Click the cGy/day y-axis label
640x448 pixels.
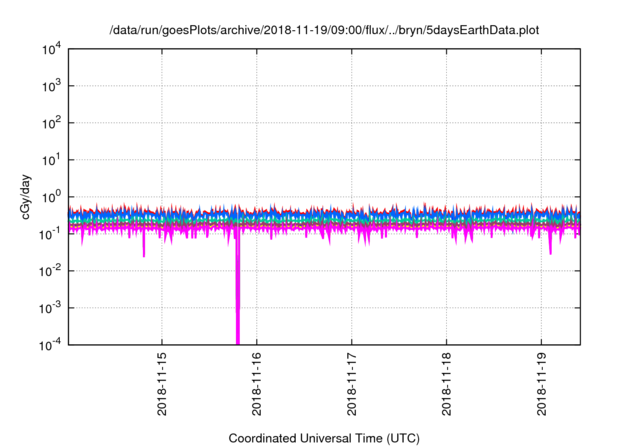point(26,197)
